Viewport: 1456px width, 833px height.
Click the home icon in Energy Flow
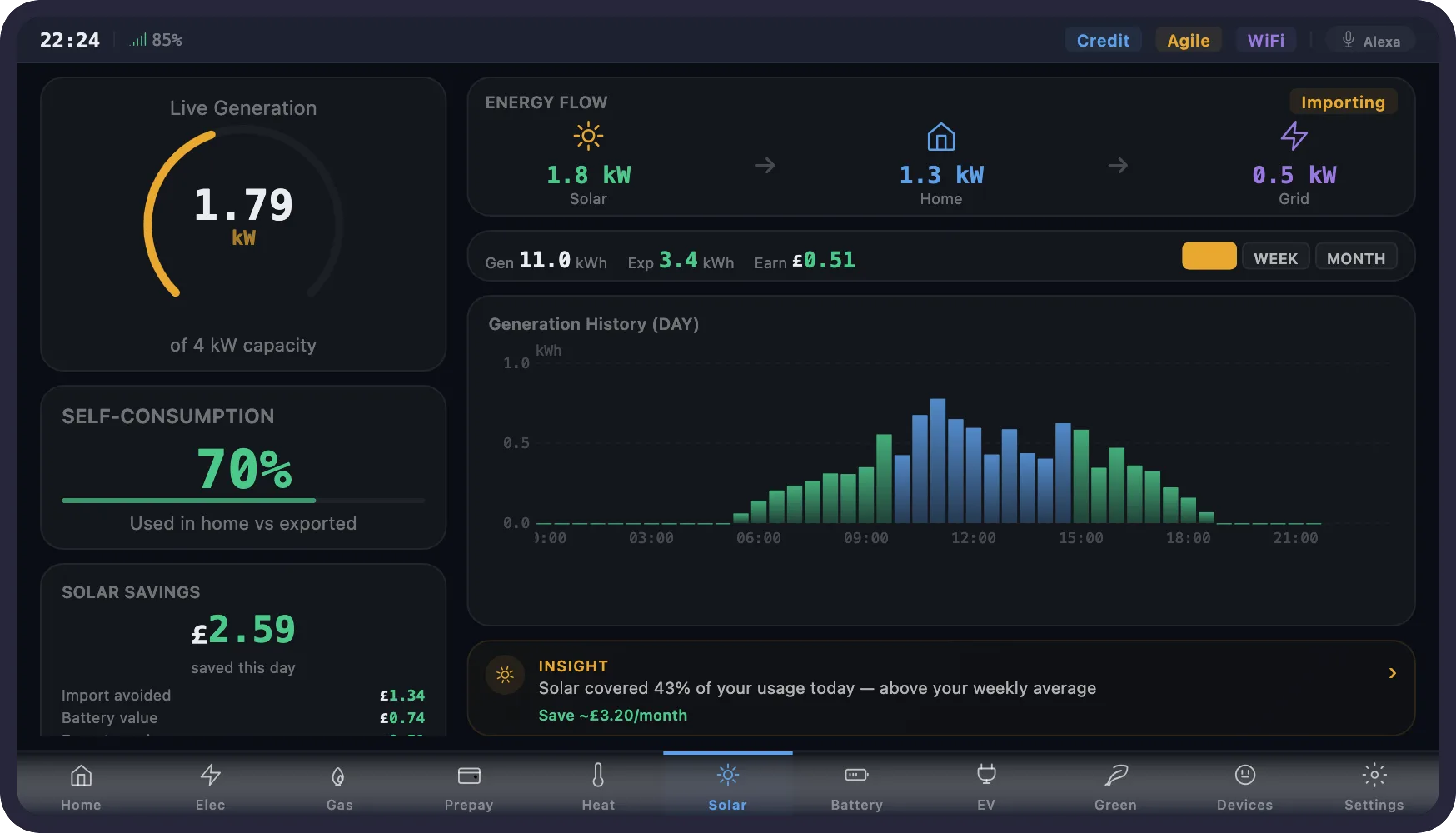(940, 136)
